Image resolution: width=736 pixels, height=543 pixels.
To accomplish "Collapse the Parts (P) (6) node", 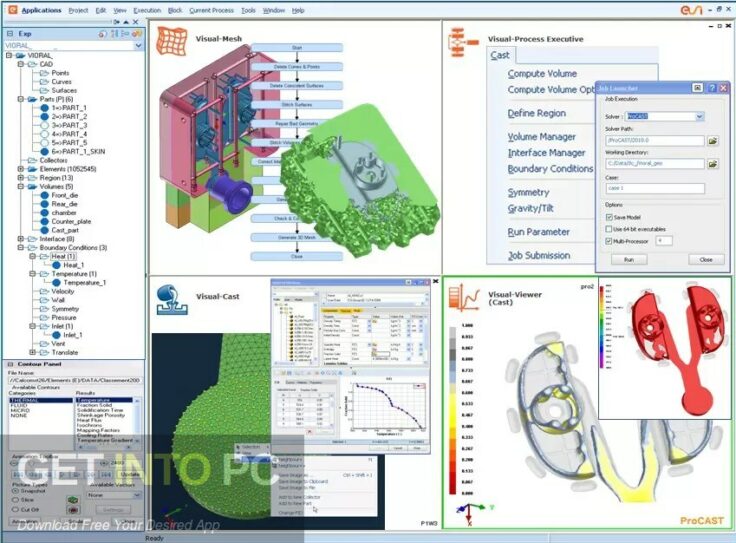I will pos(21,99).
